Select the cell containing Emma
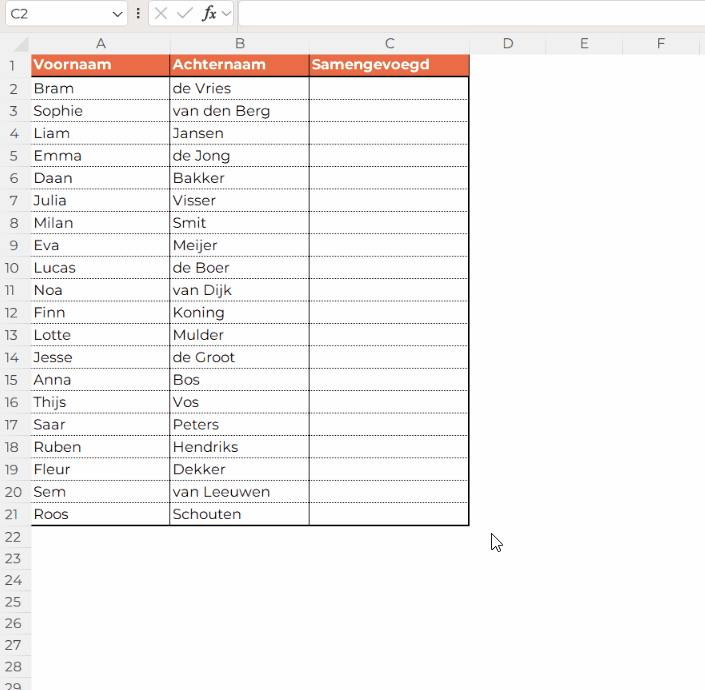The image size is (705, 690). [101, 156]
